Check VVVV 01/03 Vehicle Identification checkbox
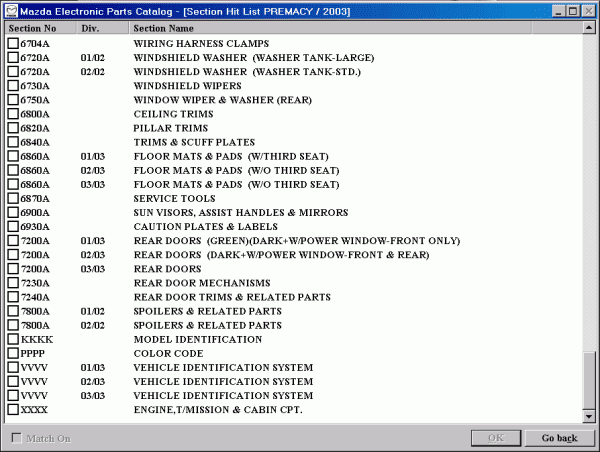The image size is (600, 452). tap(13, 367)
